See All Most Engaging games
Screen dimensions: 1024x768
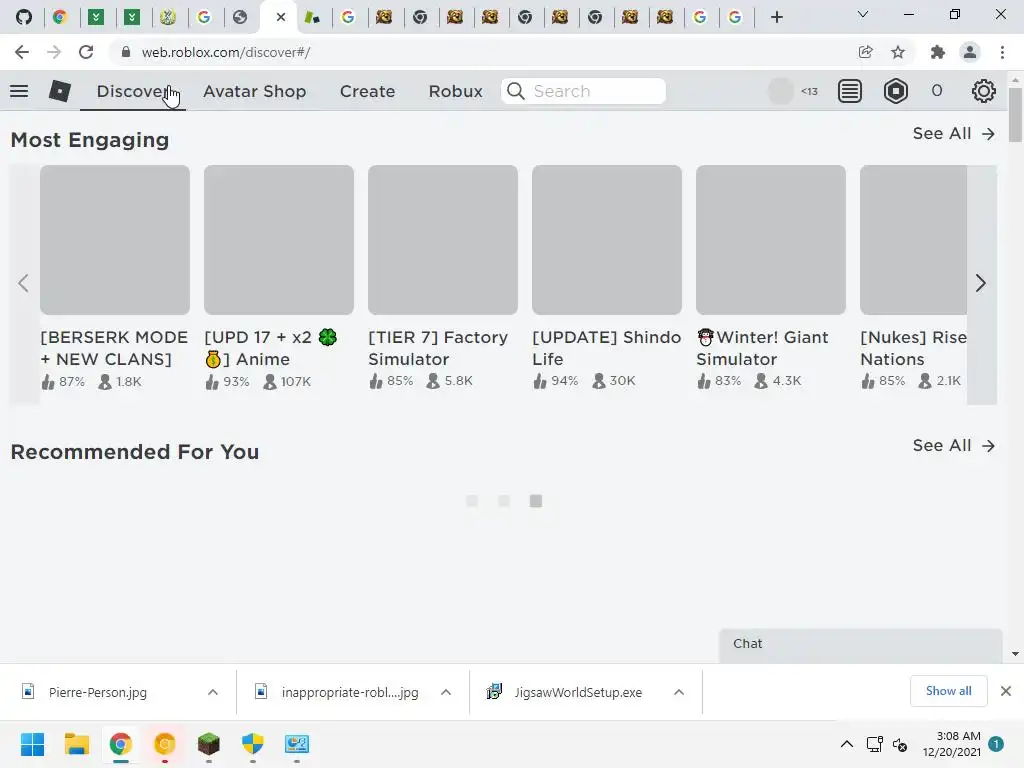(x=953, y=134)
